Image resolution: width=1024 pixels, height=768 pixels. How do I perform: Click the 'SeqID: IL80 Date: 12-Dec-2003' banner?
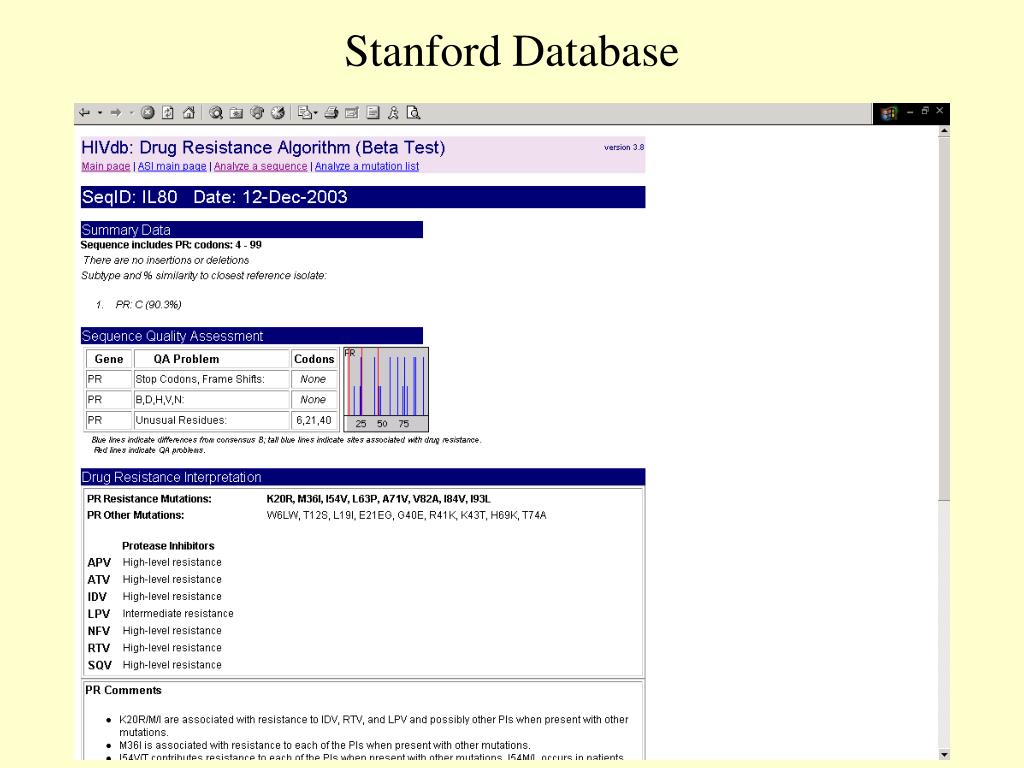pyautogui.click(x=363, y=197)
